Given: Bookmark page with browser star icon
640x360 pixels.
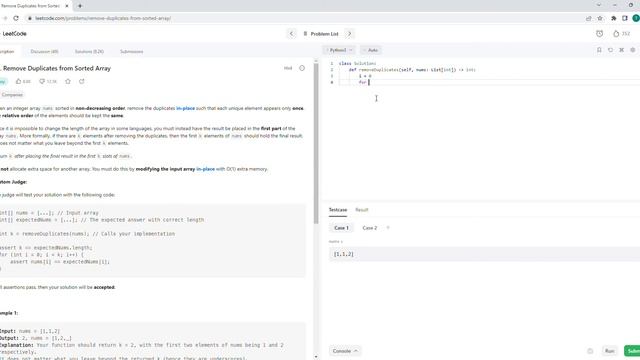Looking at the screenshot, I should [x=600, y=18].
